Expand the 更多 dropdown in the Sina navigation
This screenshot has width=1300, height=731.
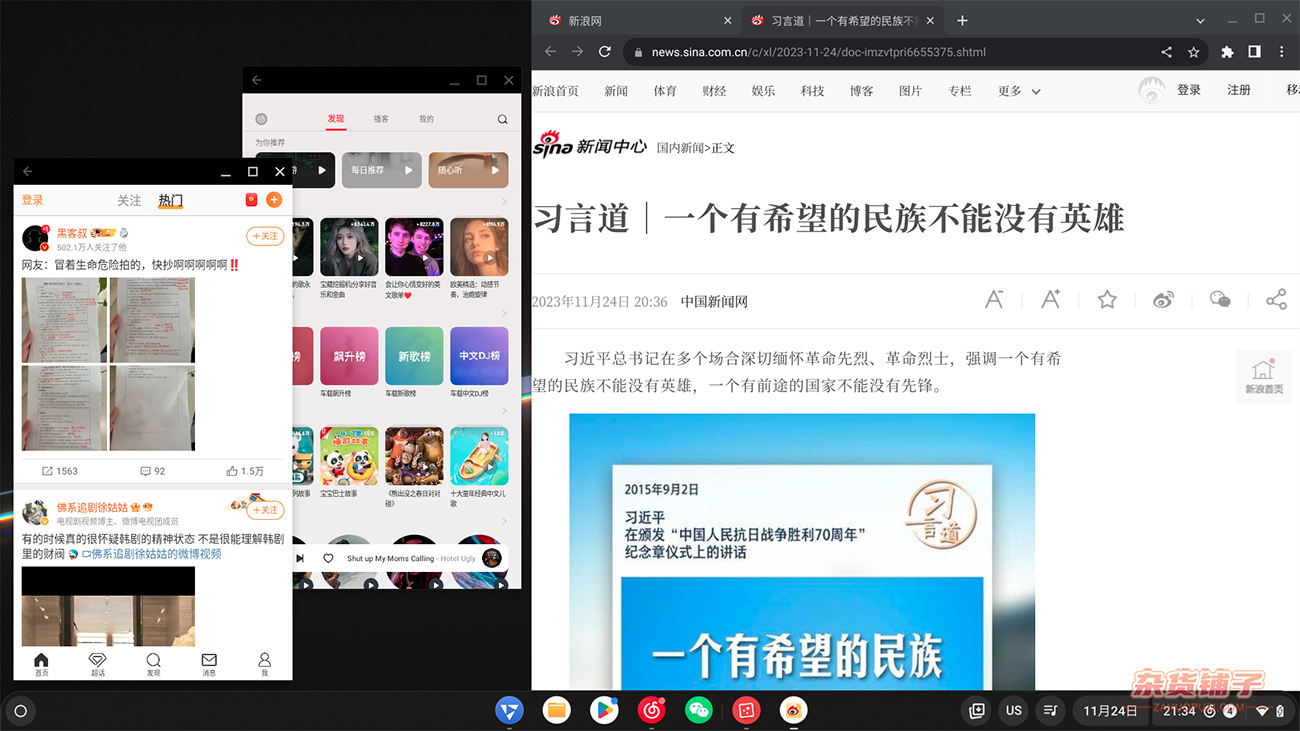(x=1019, y=91)
